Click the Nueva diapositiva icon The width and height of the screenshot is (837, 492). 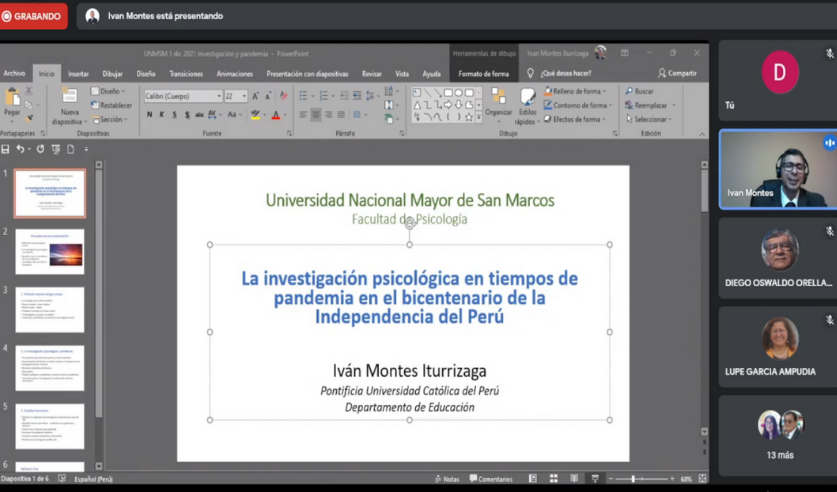[69, 96]
